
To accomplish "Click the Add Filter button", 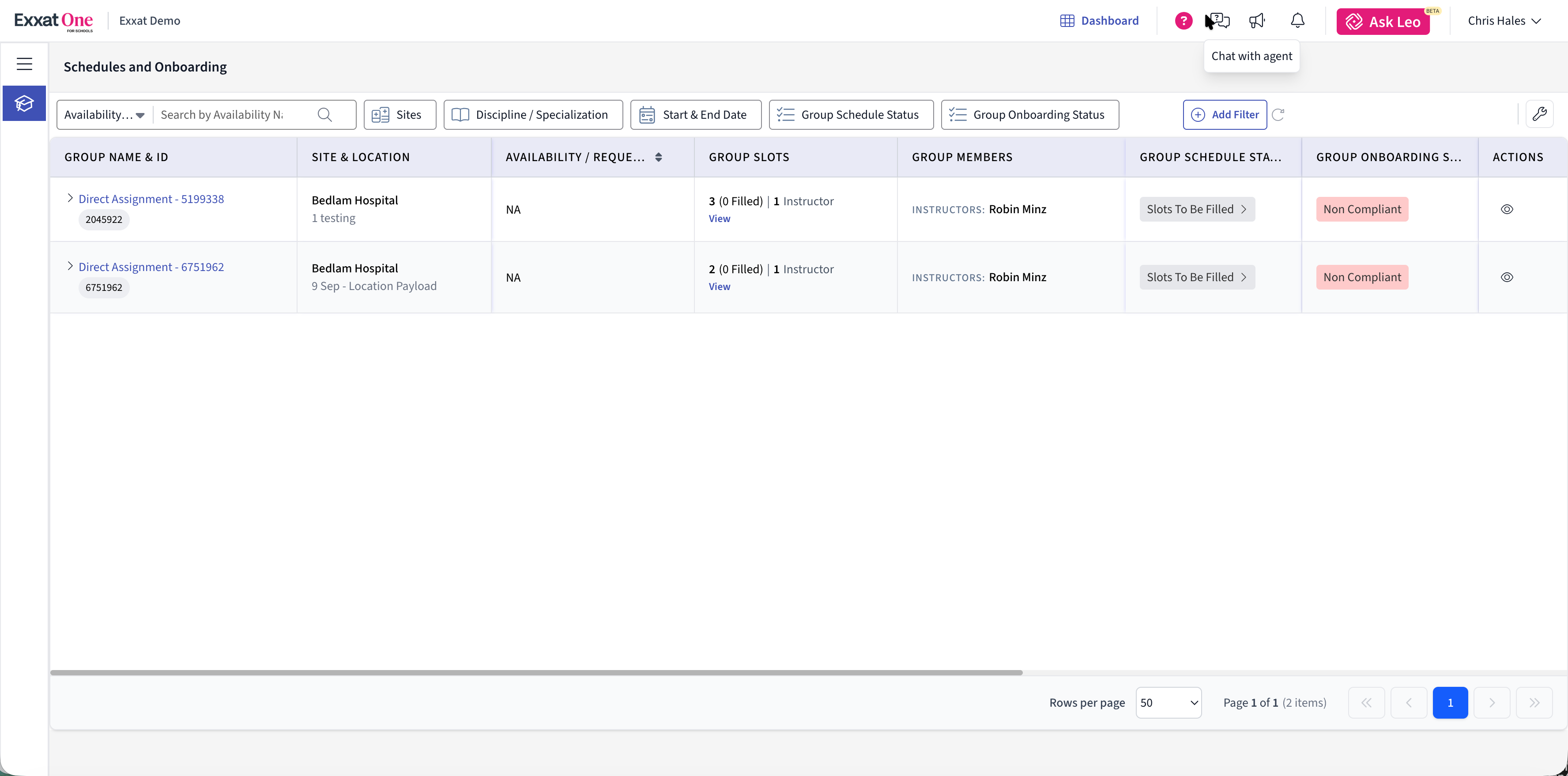I will click(x=1225, y=115).
